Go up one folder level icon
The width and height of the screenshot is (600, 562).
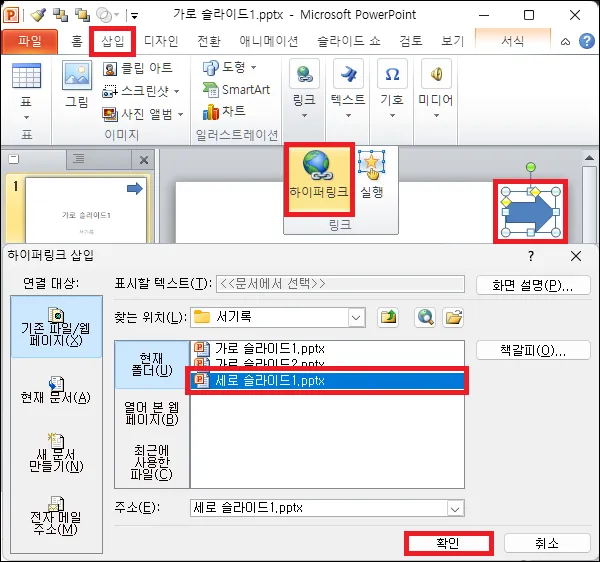click(x=388, y=318)
